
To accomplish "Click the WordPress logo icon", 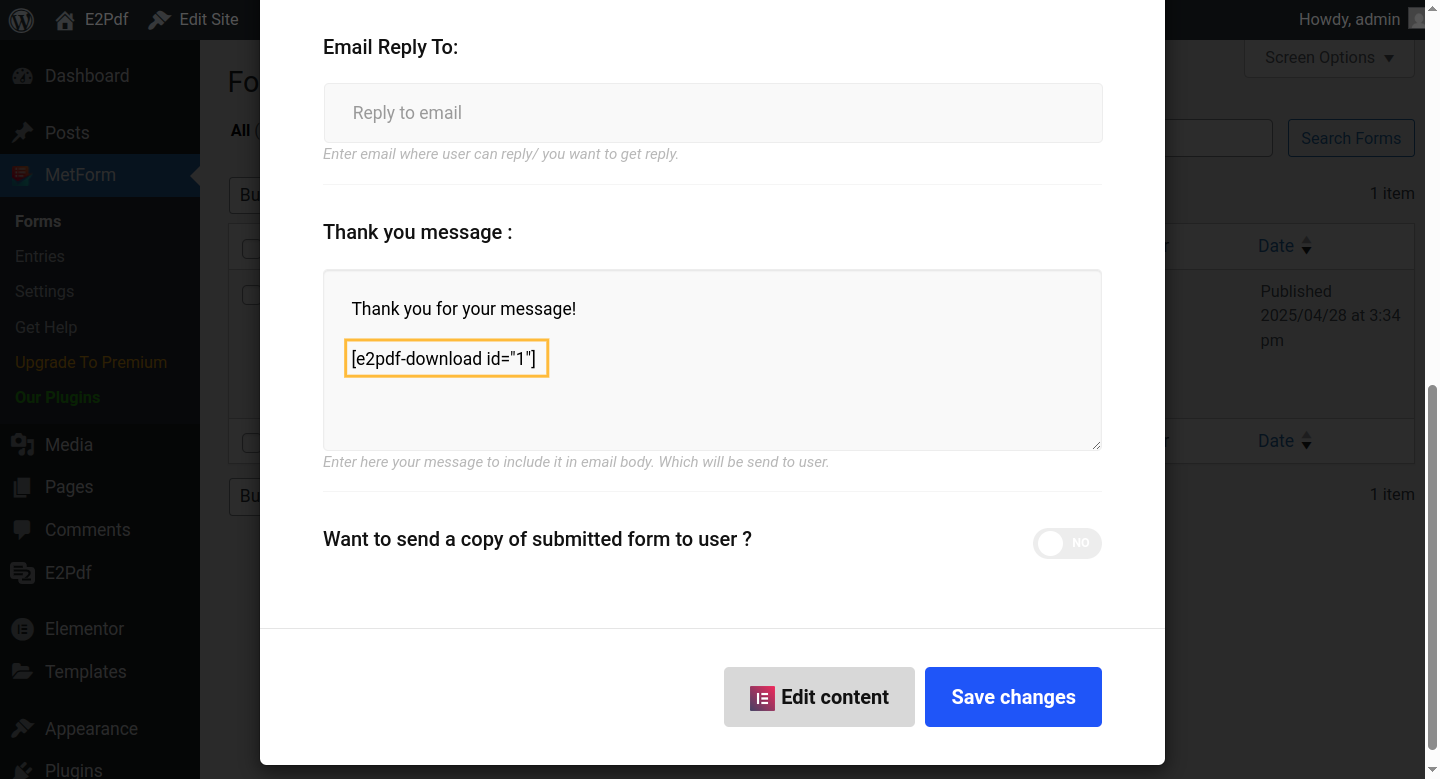I will (22, 20).
